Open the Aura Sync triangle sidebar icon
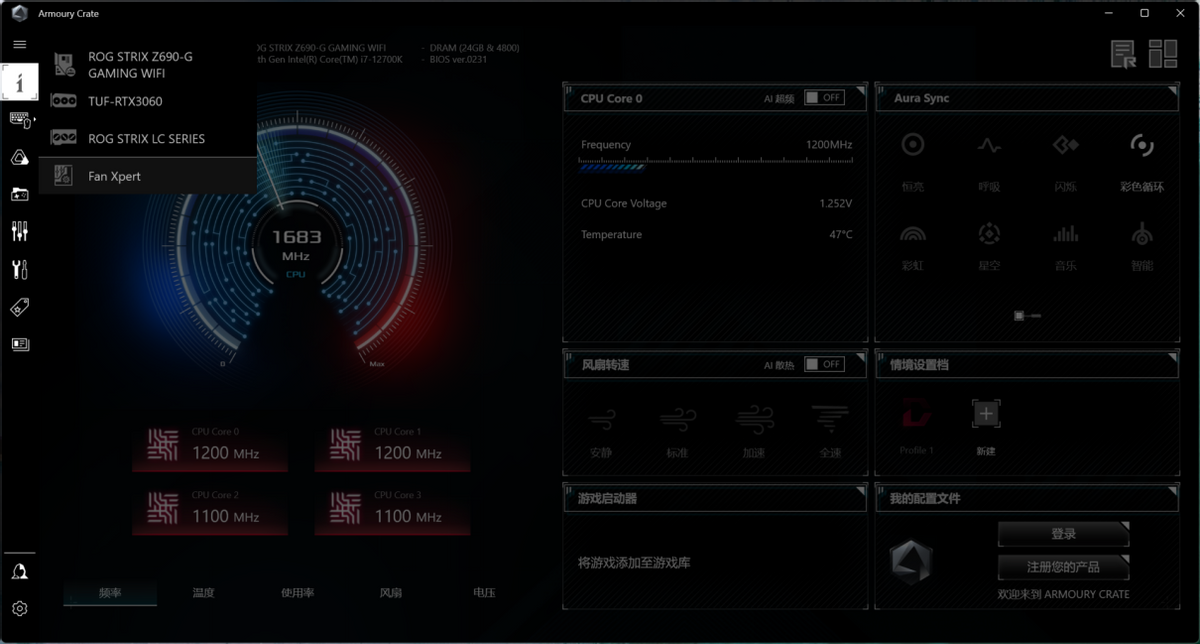 point(20,157)
